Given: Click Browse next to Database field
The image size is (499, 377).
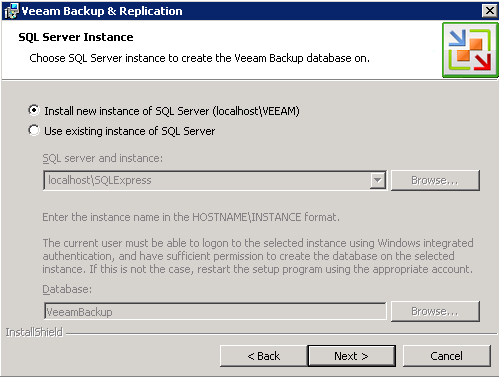Looking at the screenshot, I should (435, 311).
